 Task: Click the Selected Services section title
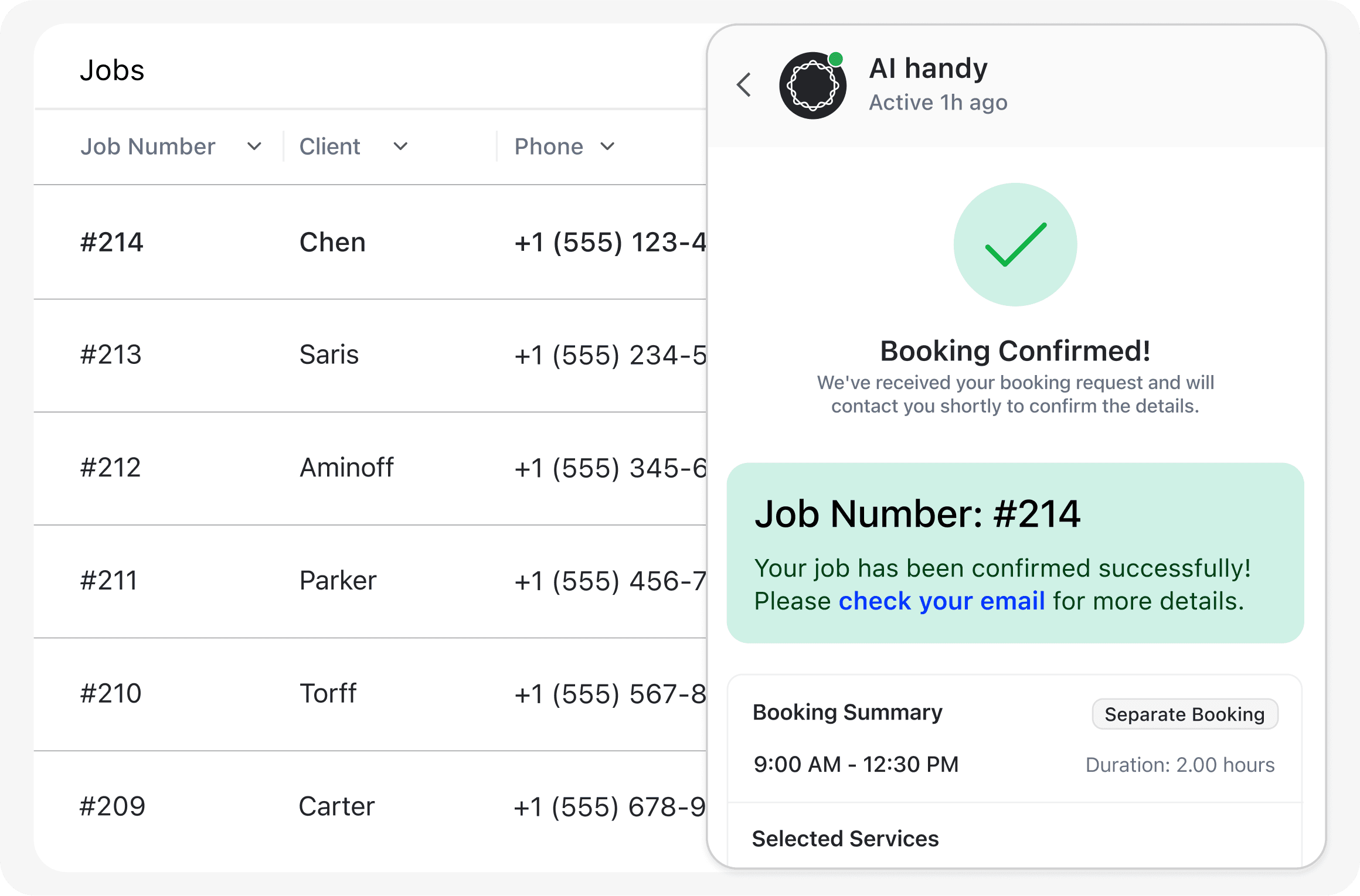[x=845, y=839]
